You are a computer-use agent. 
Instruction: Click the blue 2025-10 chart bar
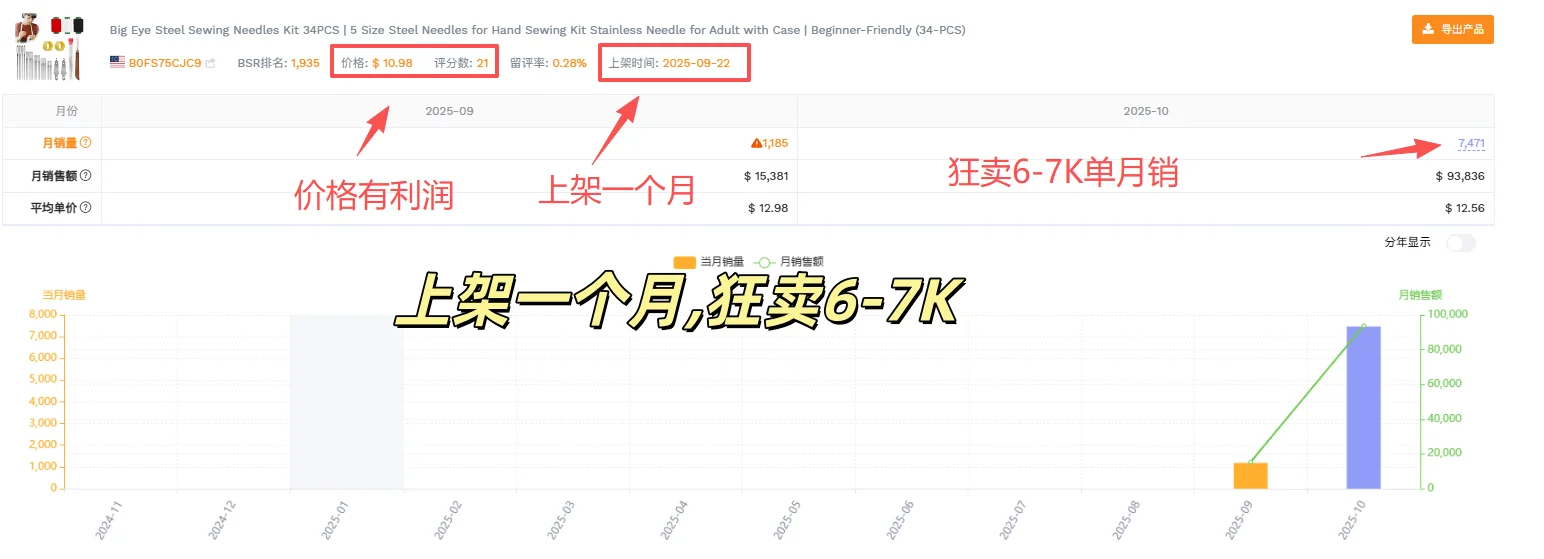pos(1363,407)
